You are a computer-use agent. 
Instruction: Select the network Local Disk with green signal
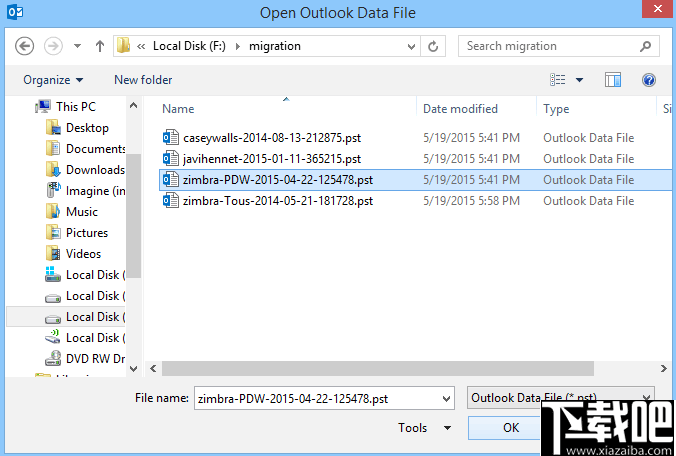coord(85,337)
